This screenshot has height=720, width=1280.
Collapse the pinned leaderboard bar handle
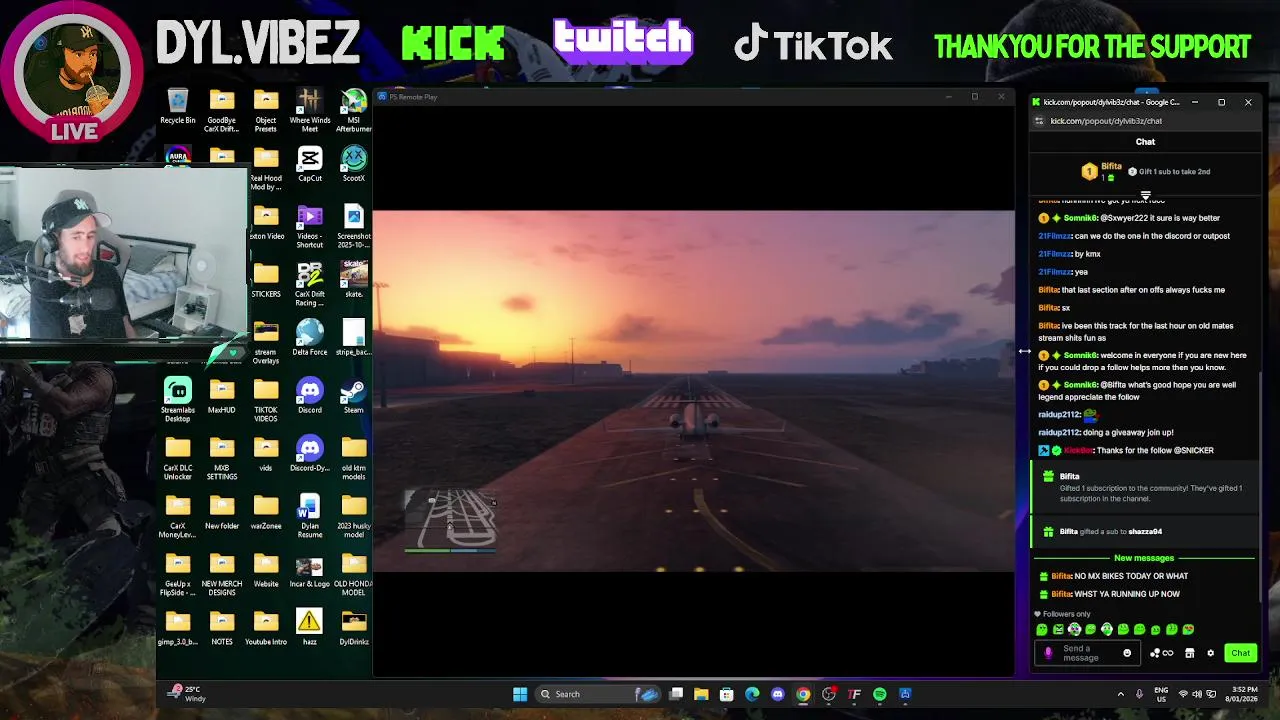click(1145, 195)
